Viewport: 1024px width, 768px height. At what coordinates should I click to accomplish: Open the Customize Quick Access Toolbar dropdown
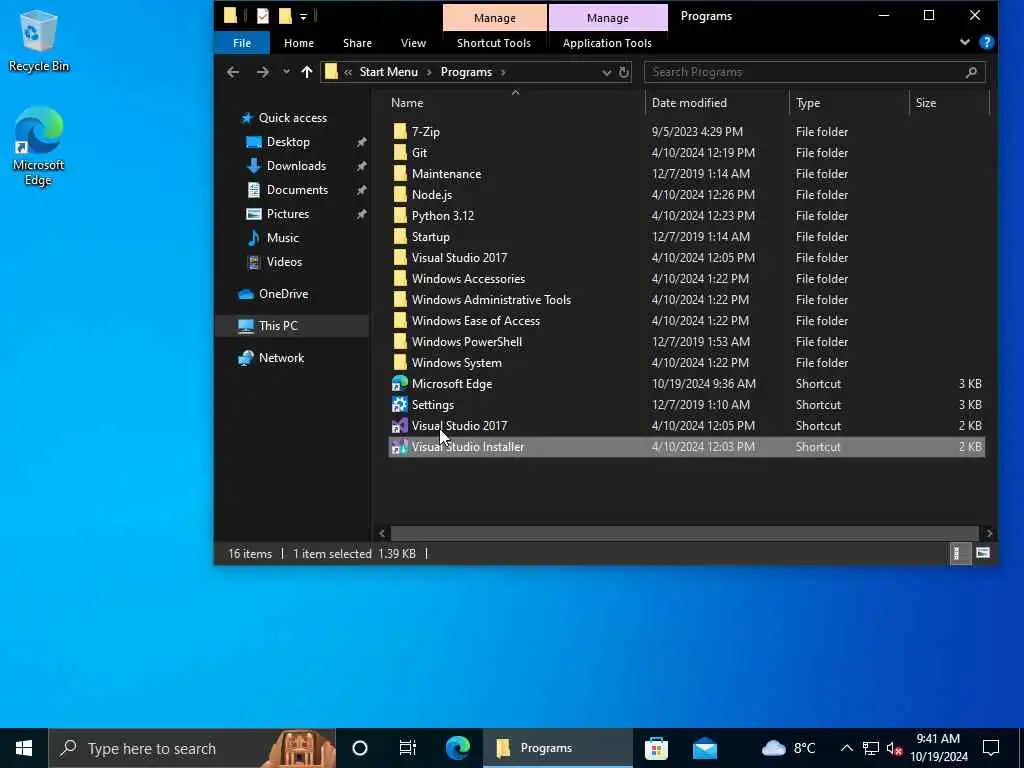[303, 16]
